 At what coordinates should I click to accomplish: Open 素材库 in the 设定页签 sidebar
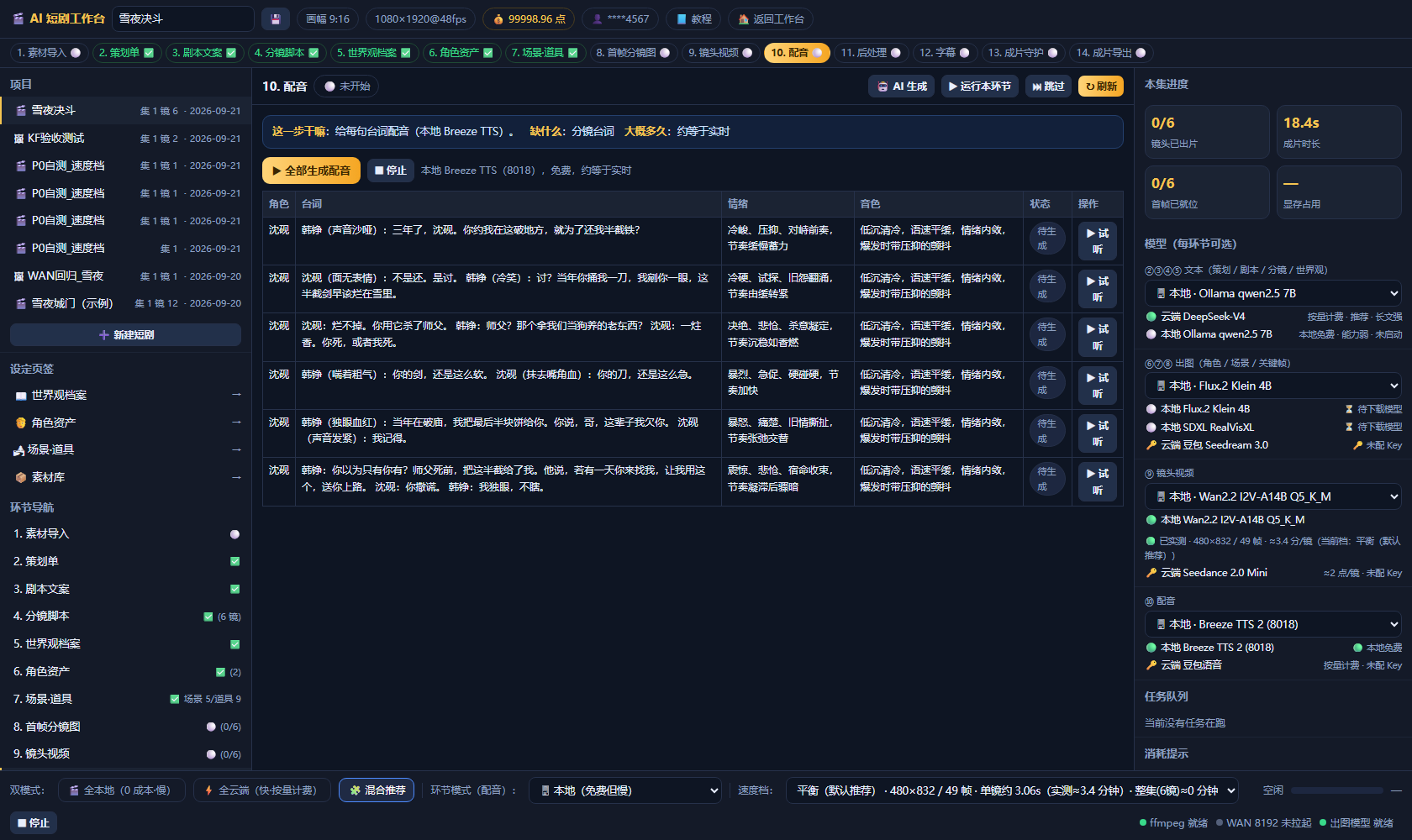(126, 477)
